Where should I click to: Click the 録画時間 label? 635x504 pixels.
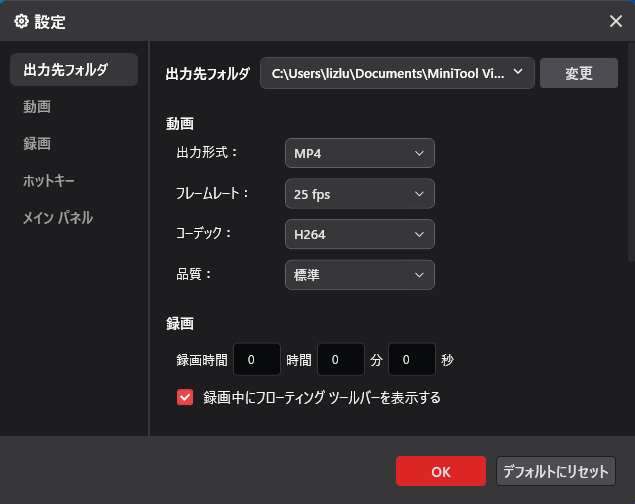[x=202, y=359]
